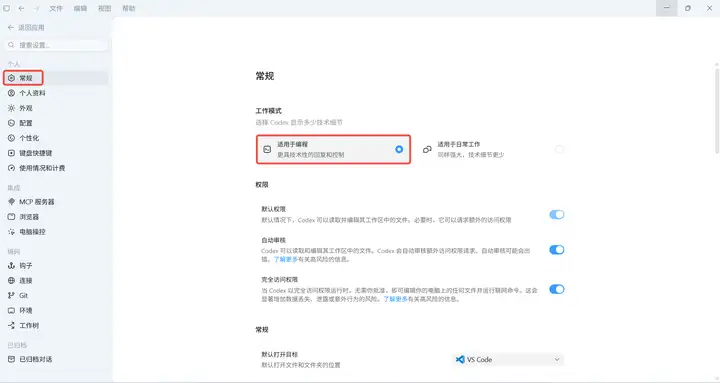Minimize the window
This screenshot has height=383, width=720.
click(x=666, y=8)
